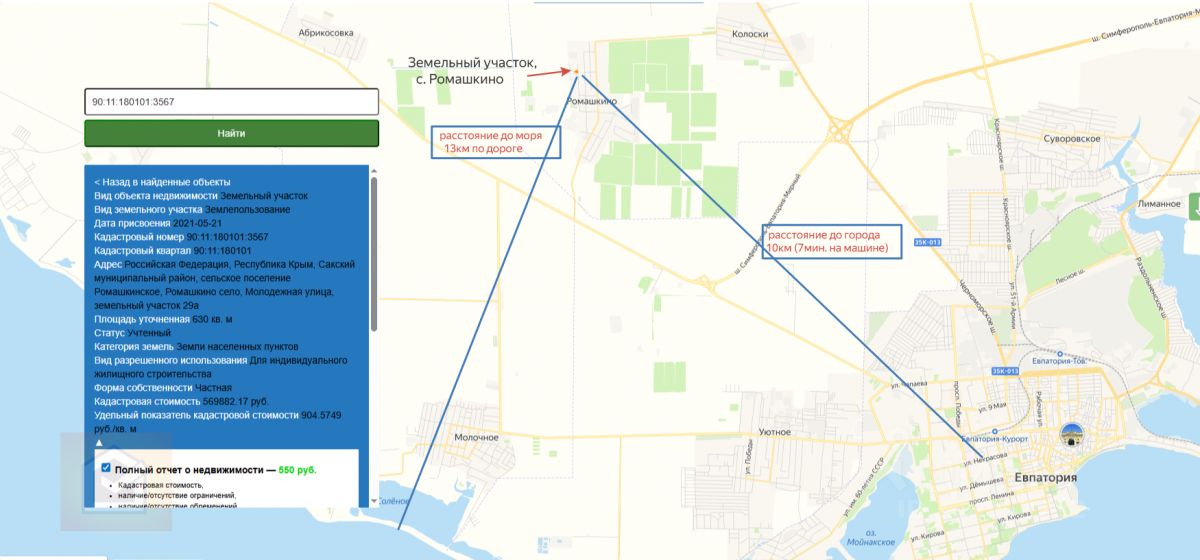Go back via Назад в найденные объекты link
The width and height of the screenshot is (1200, 560).
click(x=162, y=182)
